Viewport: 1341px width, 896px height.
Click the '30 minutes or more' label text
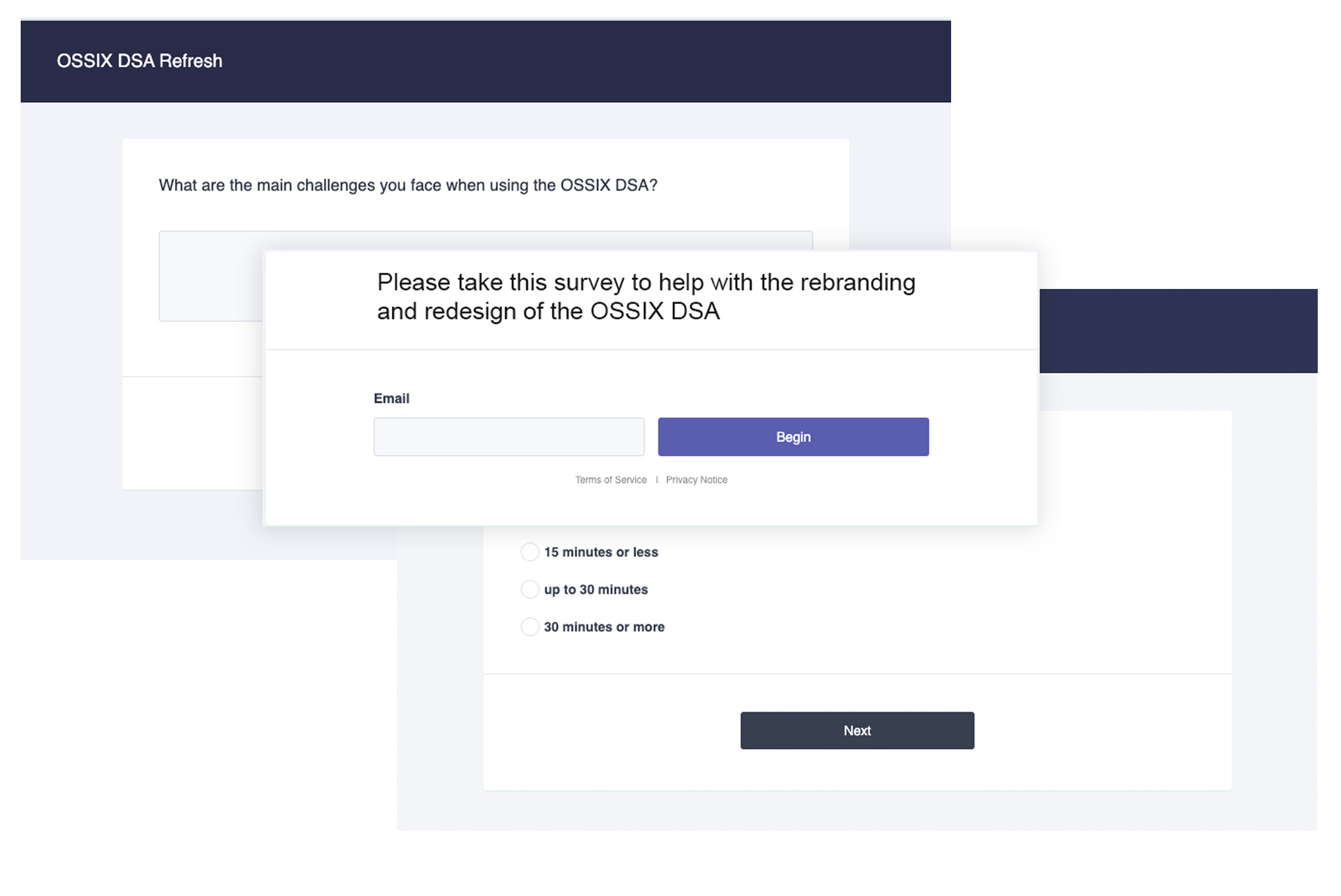[604, 627]
